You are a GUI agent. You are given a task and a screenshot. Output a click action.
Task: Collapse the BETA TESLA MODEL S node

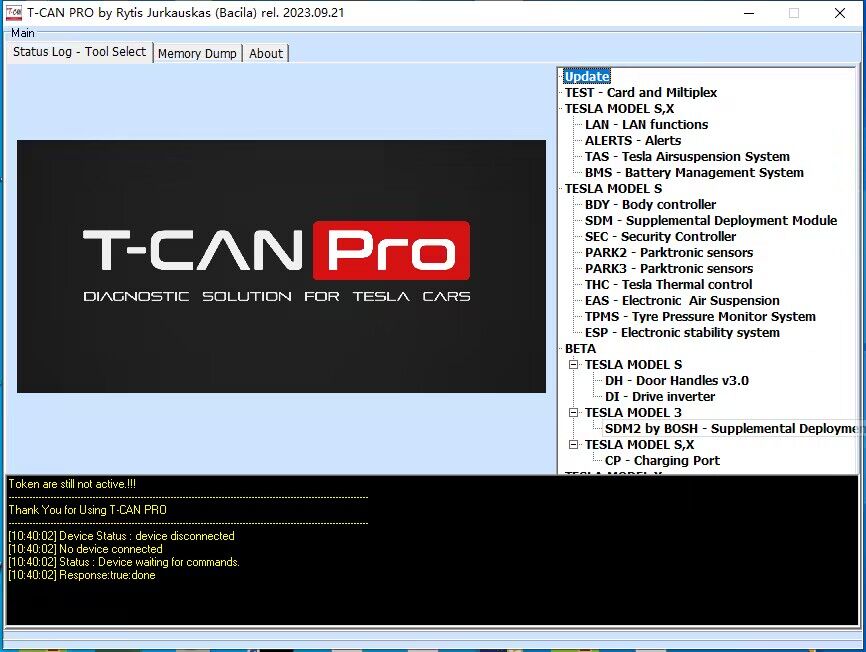point(574,364)
